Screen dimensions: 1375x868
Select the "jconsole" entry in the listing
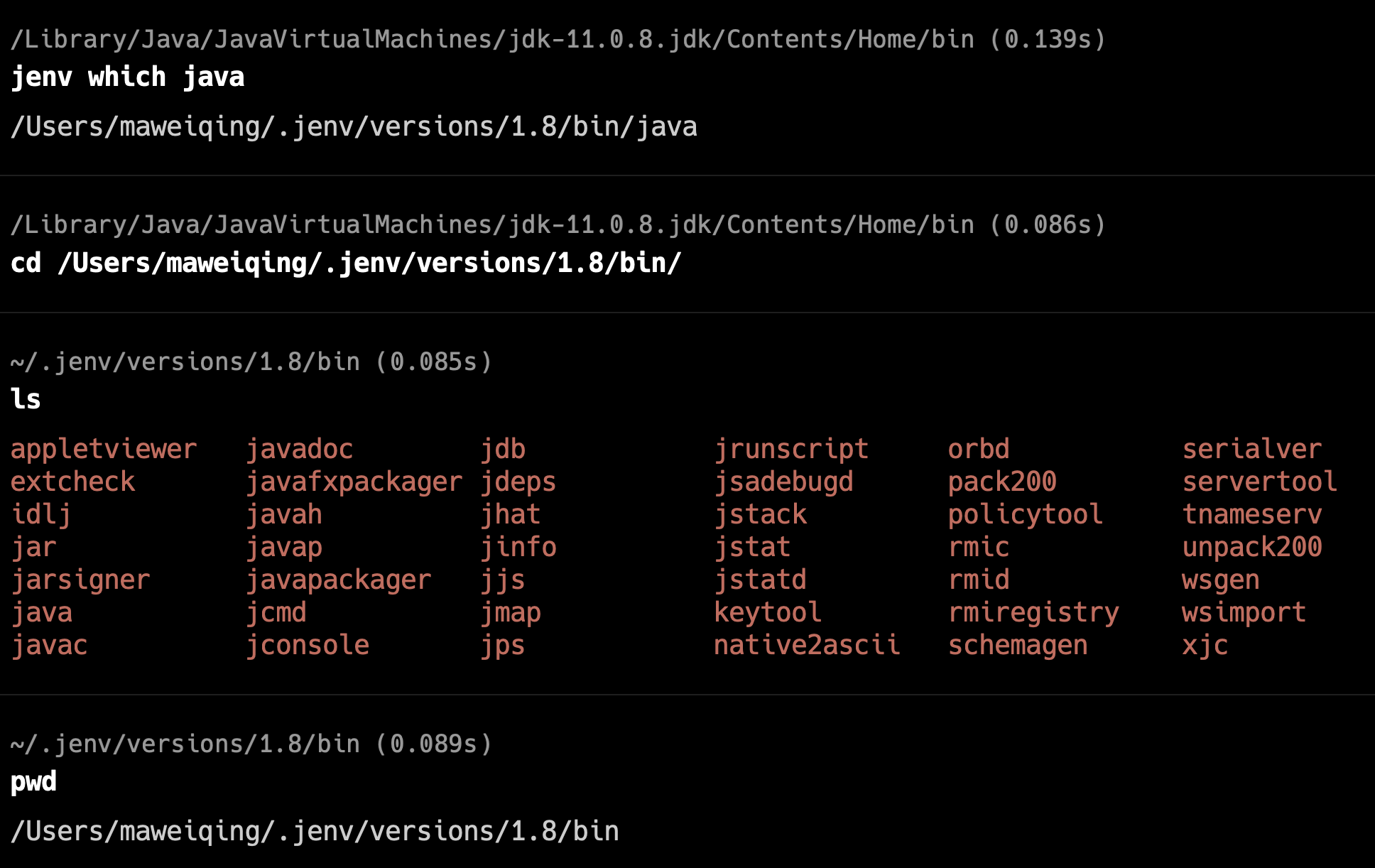click(308, 645)
